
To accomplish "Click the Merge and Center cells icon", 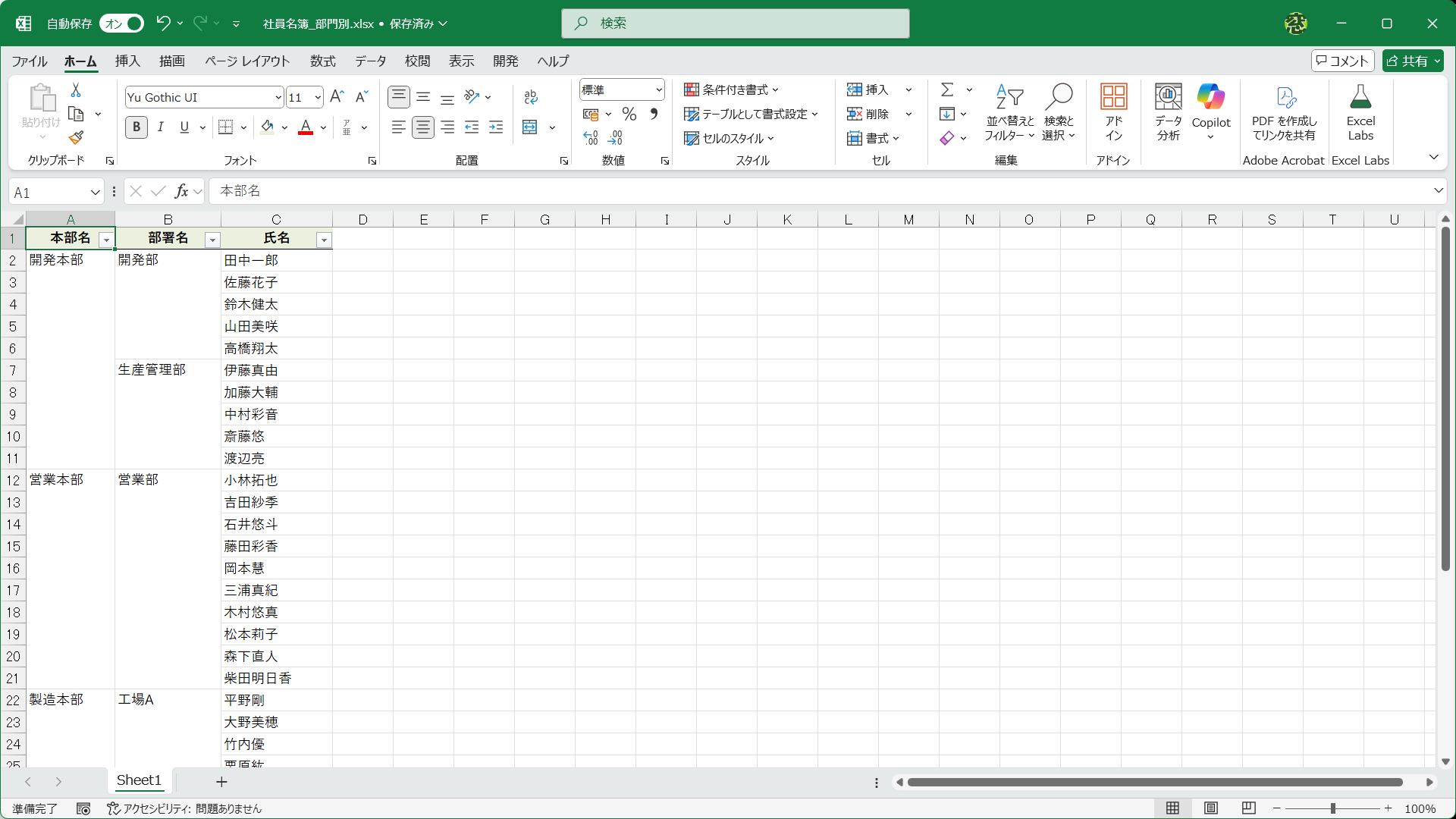I will click(530, 127).
